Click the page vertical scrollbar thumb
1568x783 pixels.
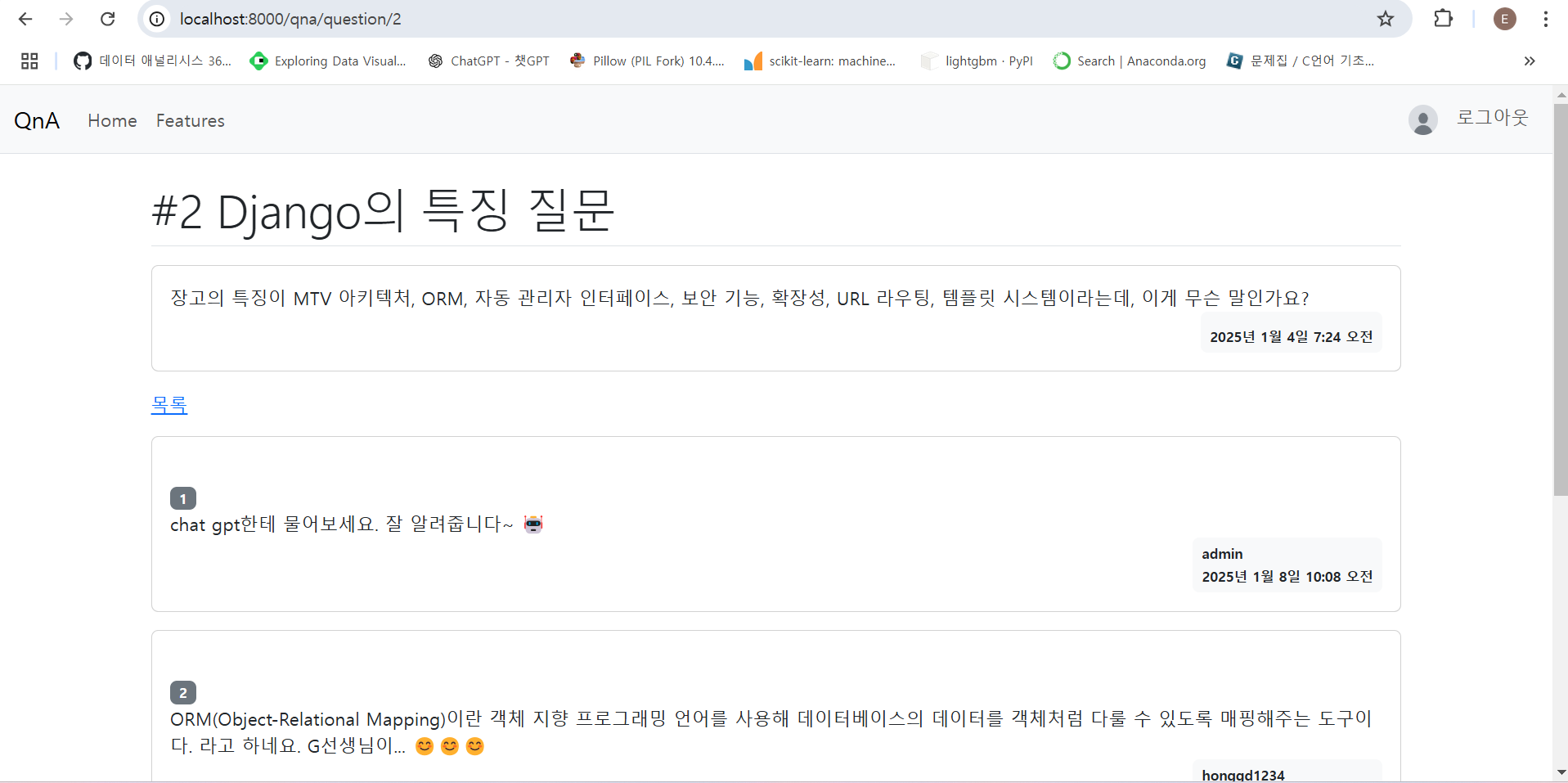(1561, 299)
